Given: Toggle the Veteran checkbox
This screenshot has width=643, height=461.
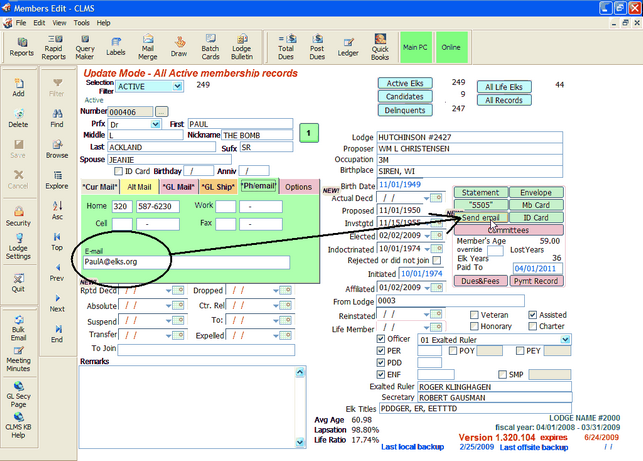Looking at the screenshot, I should point(473,314).
